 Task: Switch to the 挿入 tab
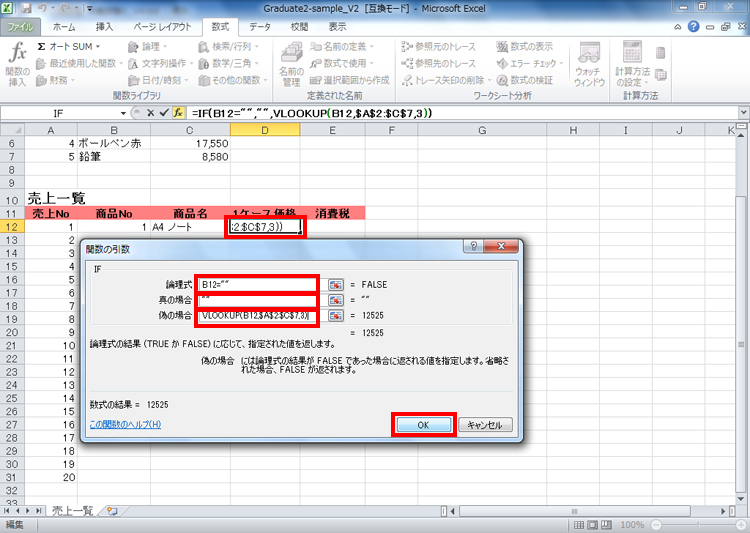click(x=104, y=27)
